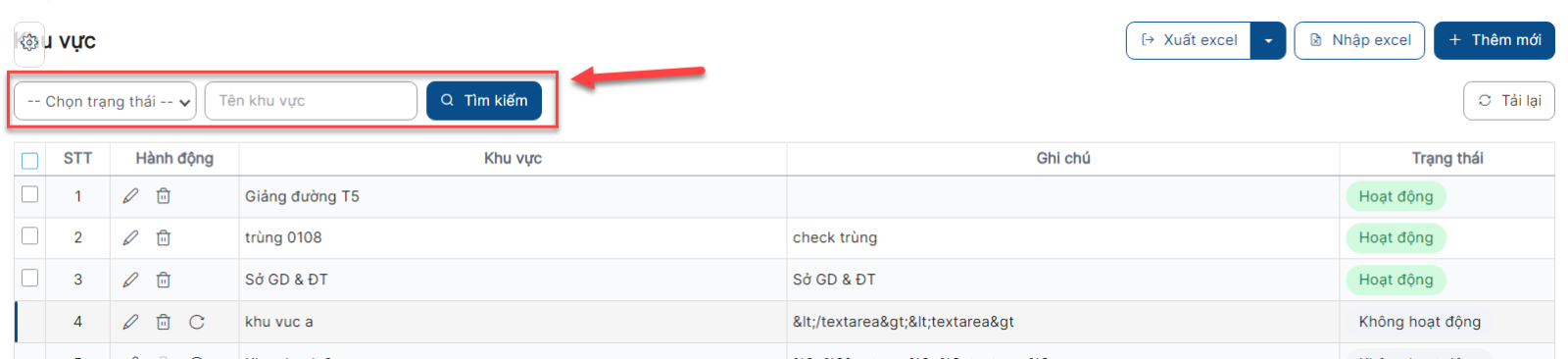Sort by the Khu vực column header
Image resolution: width=1568 pixels, height=359 pixels.
tap(513, 158)
